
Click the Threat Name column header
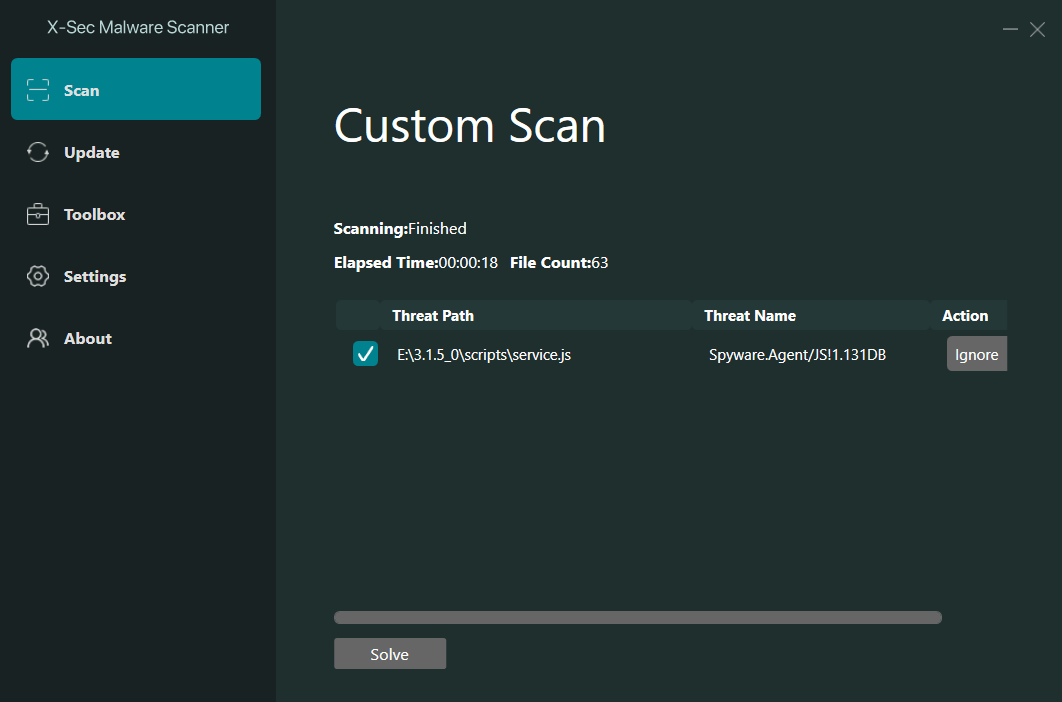tap(750, 315)
